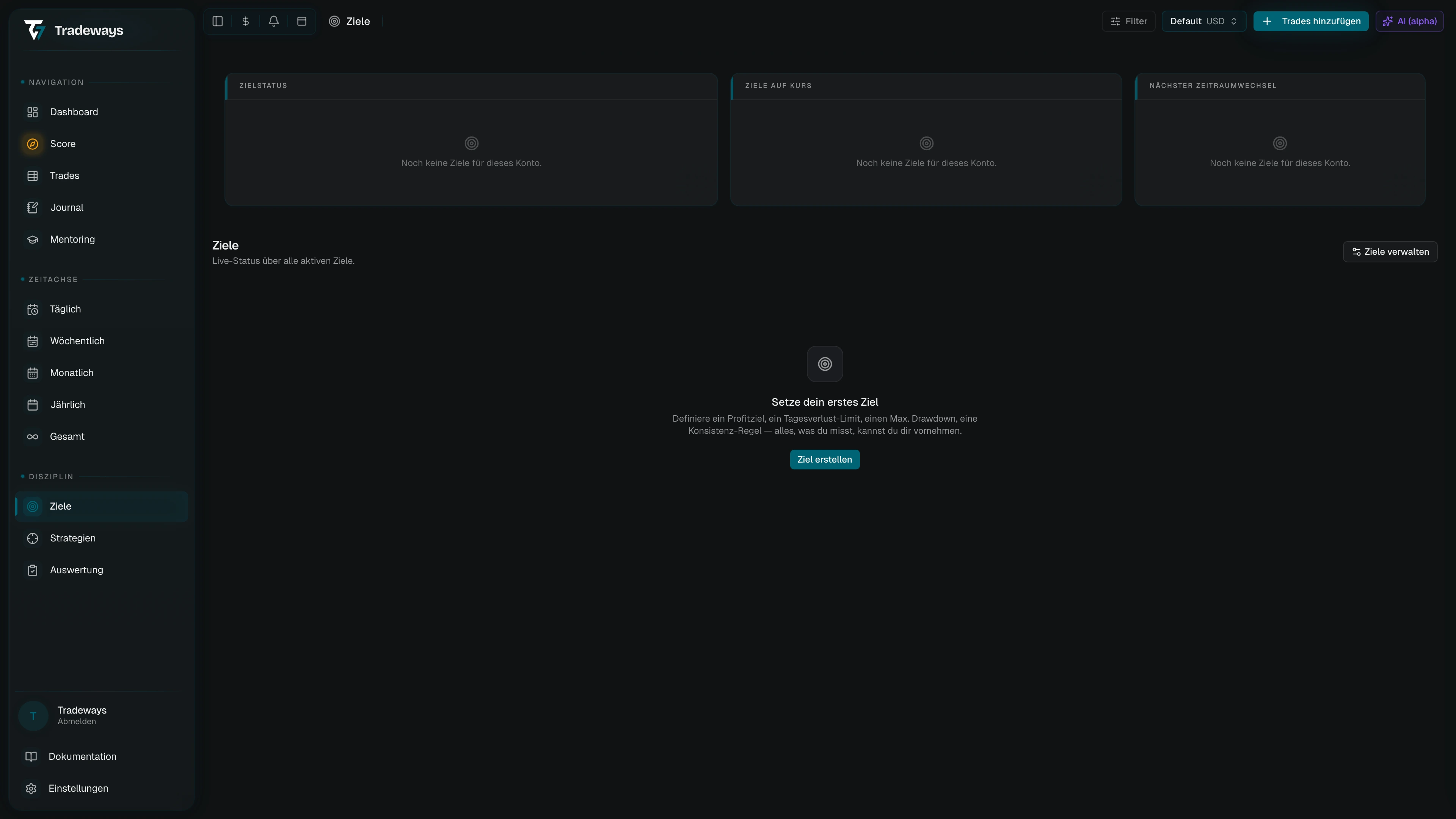Click the Strategien crosshair icon

[33, 538]
